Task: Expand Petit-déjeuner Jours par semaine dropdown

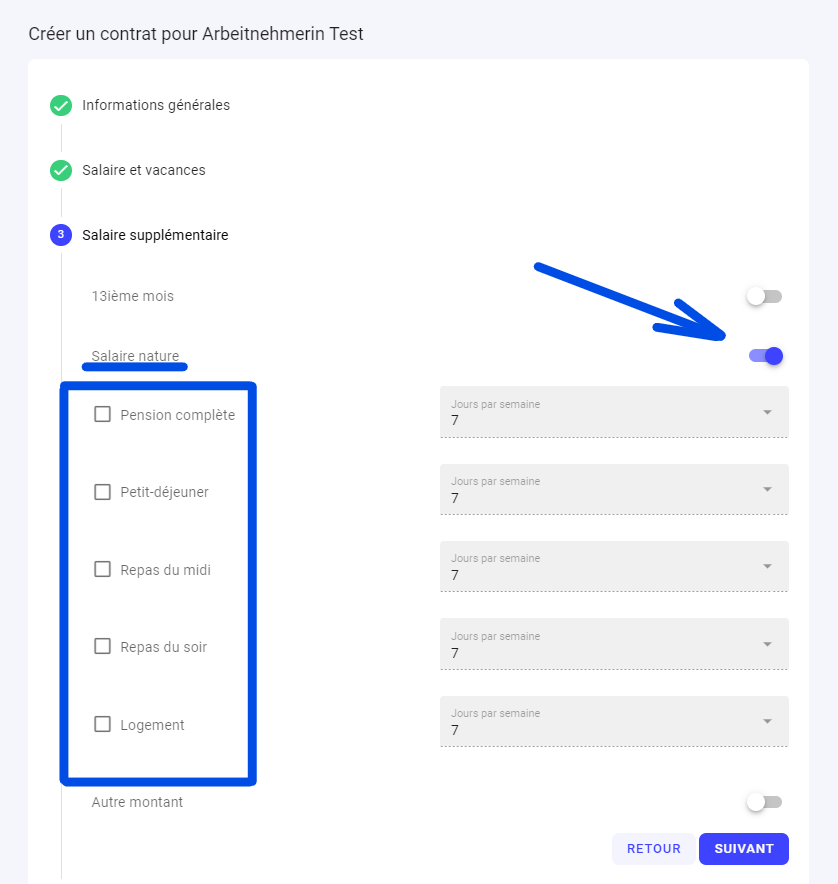Action: tap(614, 489)
